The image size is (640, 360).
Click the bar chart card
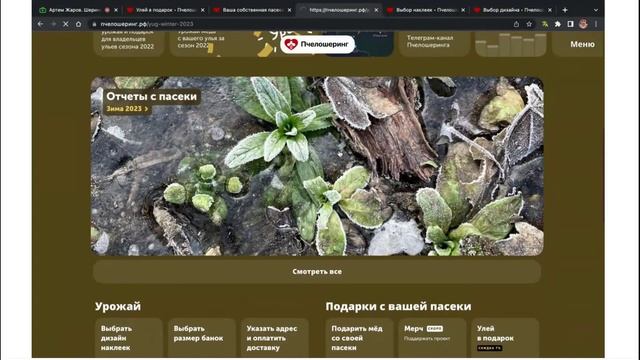pyautogui.click(x=511, y=44)
